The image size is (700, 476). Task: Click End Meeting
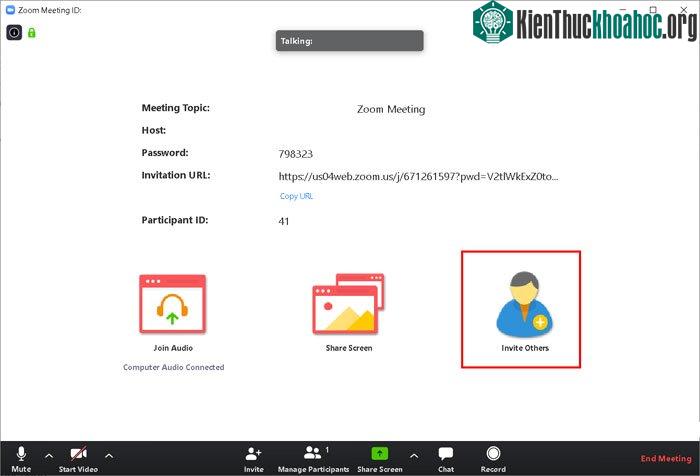[x=666, y=459]
